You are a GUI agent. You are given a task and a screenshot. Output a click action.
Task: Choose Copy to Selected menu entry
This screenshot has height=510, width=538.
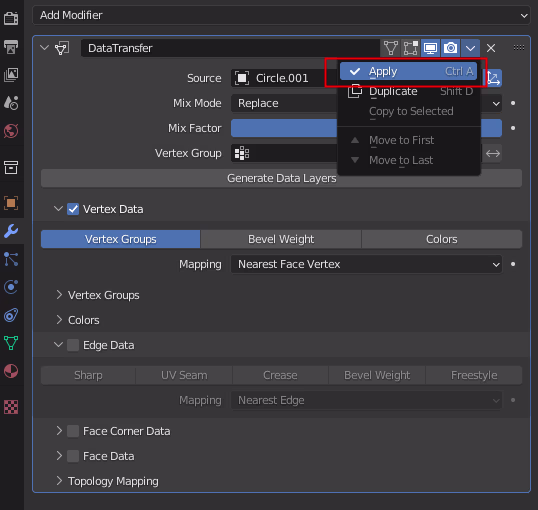pos(408,111)
